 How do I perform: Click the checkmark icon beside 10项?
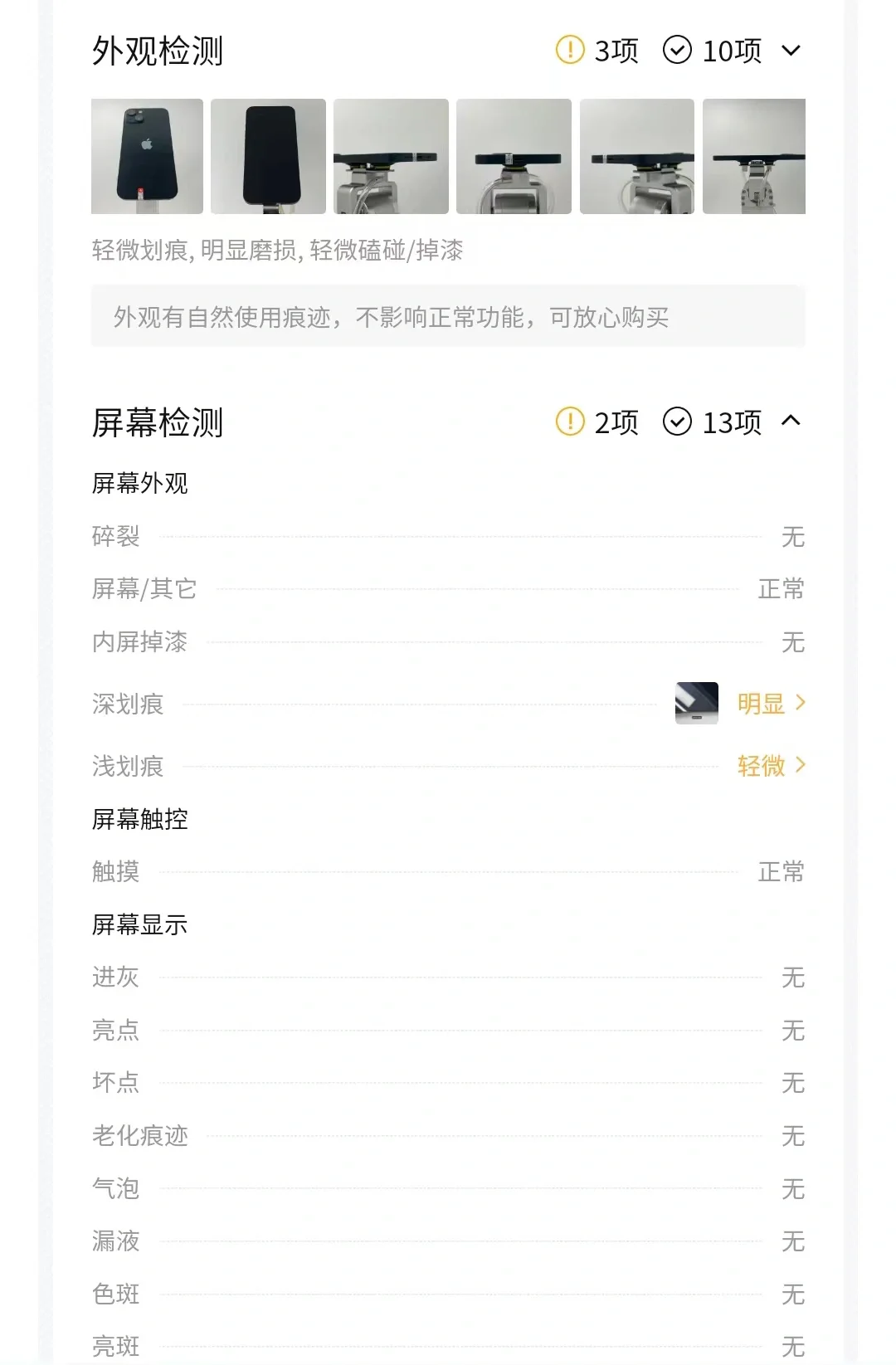pos(677,50)
